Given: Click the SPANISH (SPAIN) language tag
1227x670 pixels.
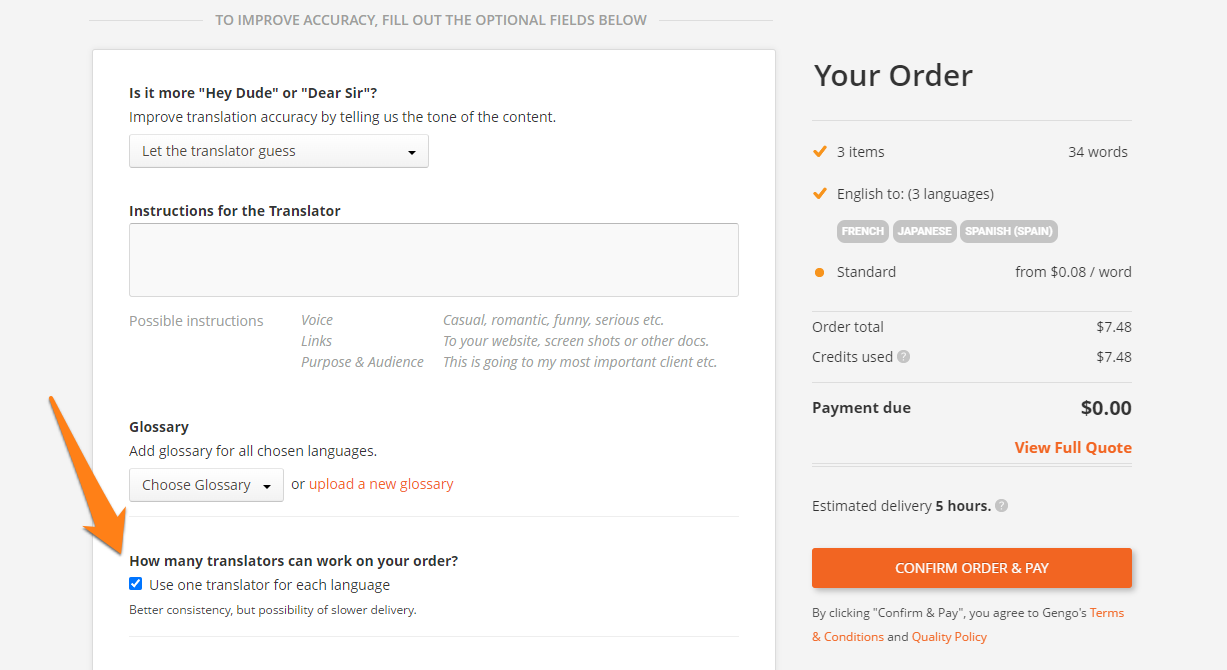Looking at the screenshot, I should (x=1009, y=231).
